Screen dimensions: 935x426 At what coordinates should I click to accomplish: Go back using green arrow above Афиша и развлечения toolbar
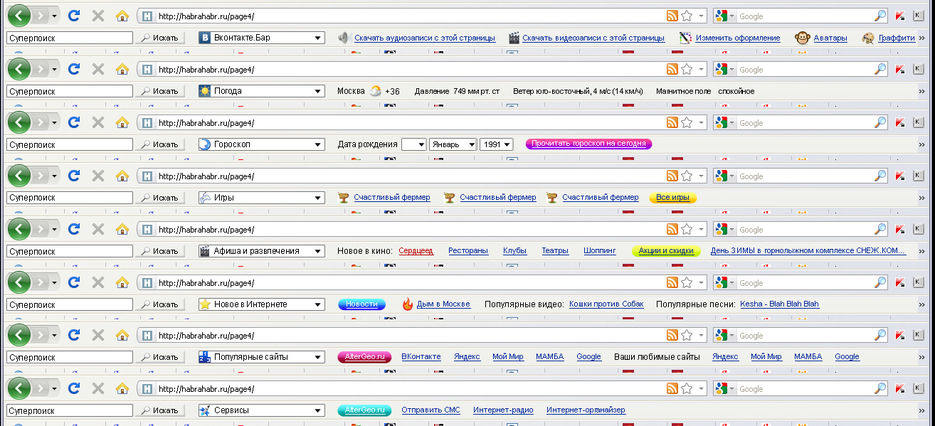point(19,229)
